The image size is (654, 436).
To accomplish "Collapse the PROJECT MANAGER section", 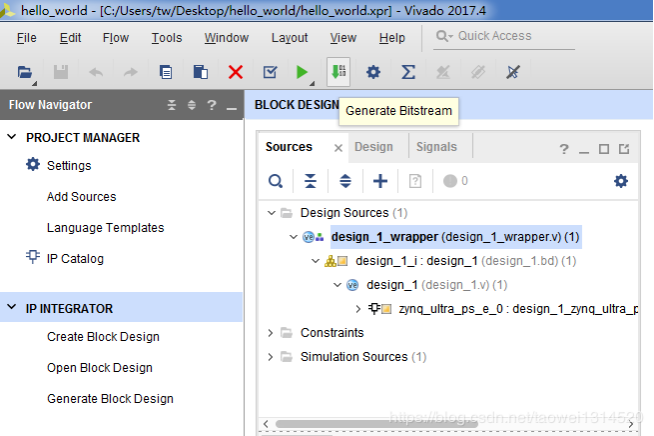I will (x=12, y=137).
